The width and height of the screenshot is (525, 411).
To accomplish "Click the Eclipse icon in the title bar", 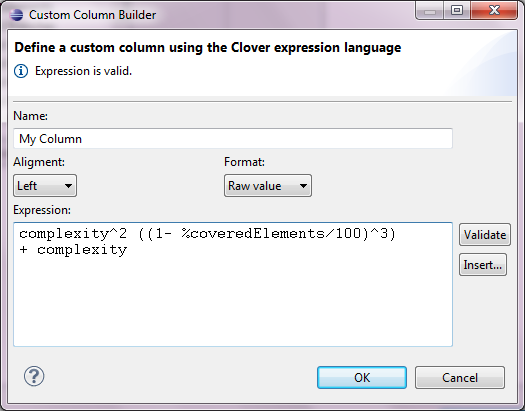I will (x=16, y=15).
